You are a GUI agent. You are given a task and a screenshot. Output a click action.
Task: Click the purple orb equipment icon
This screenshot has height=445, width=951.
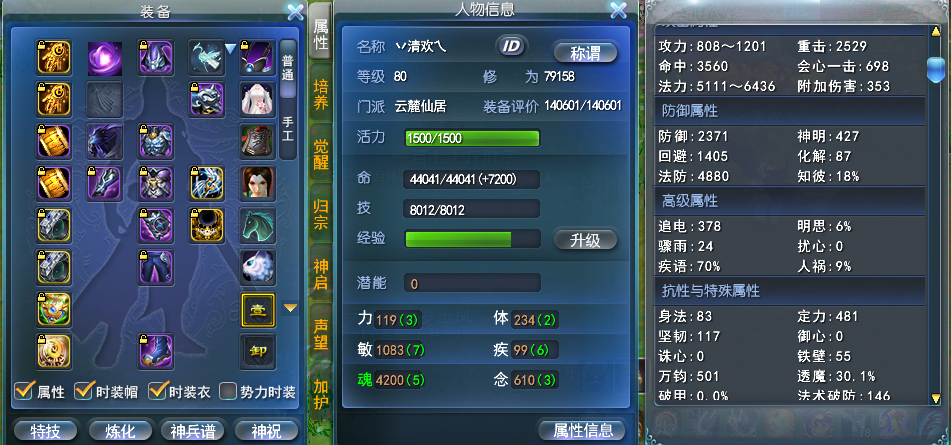[105, 58]
